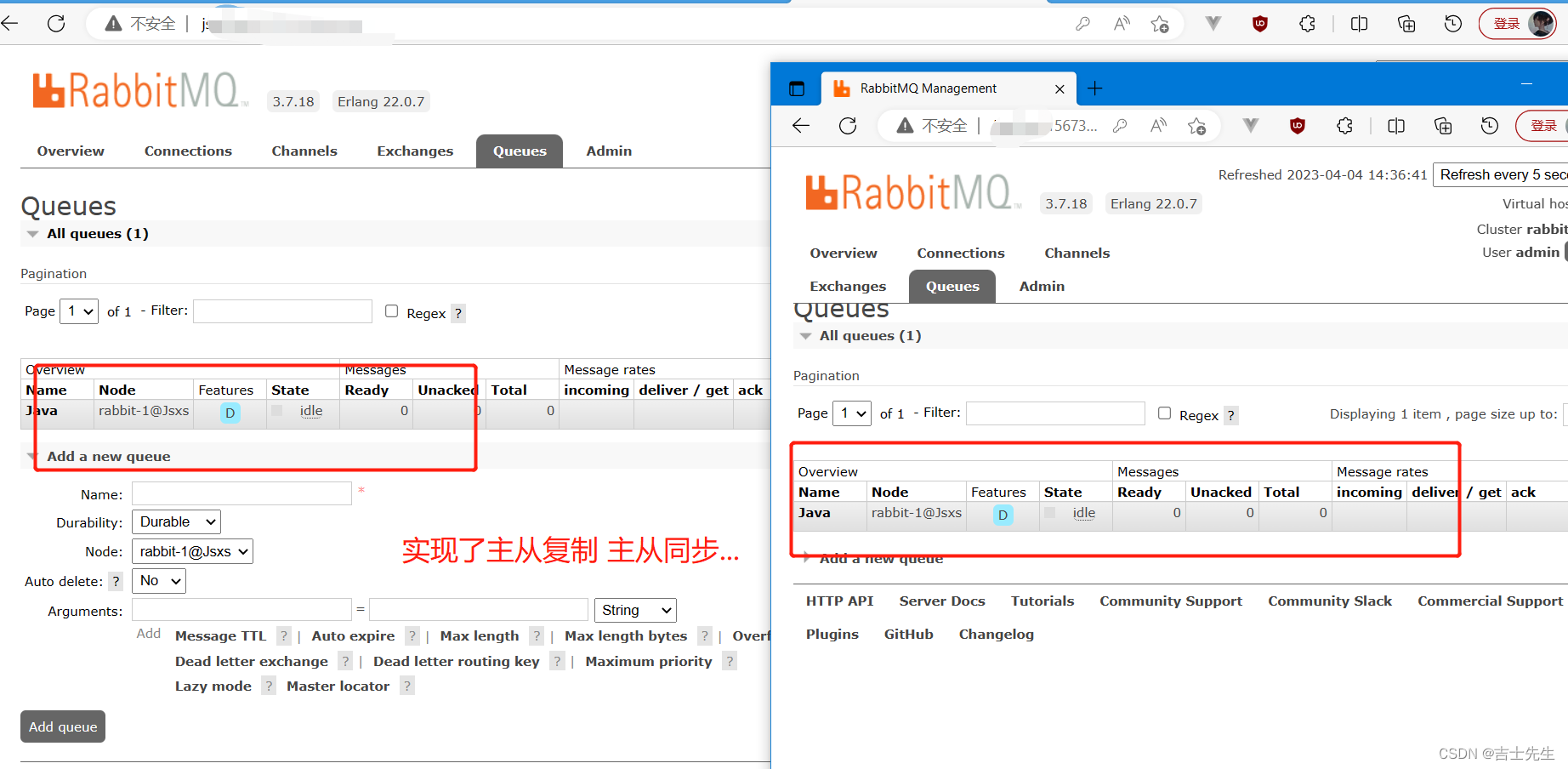Open help for Auto delete question mark

click(116, 582)
